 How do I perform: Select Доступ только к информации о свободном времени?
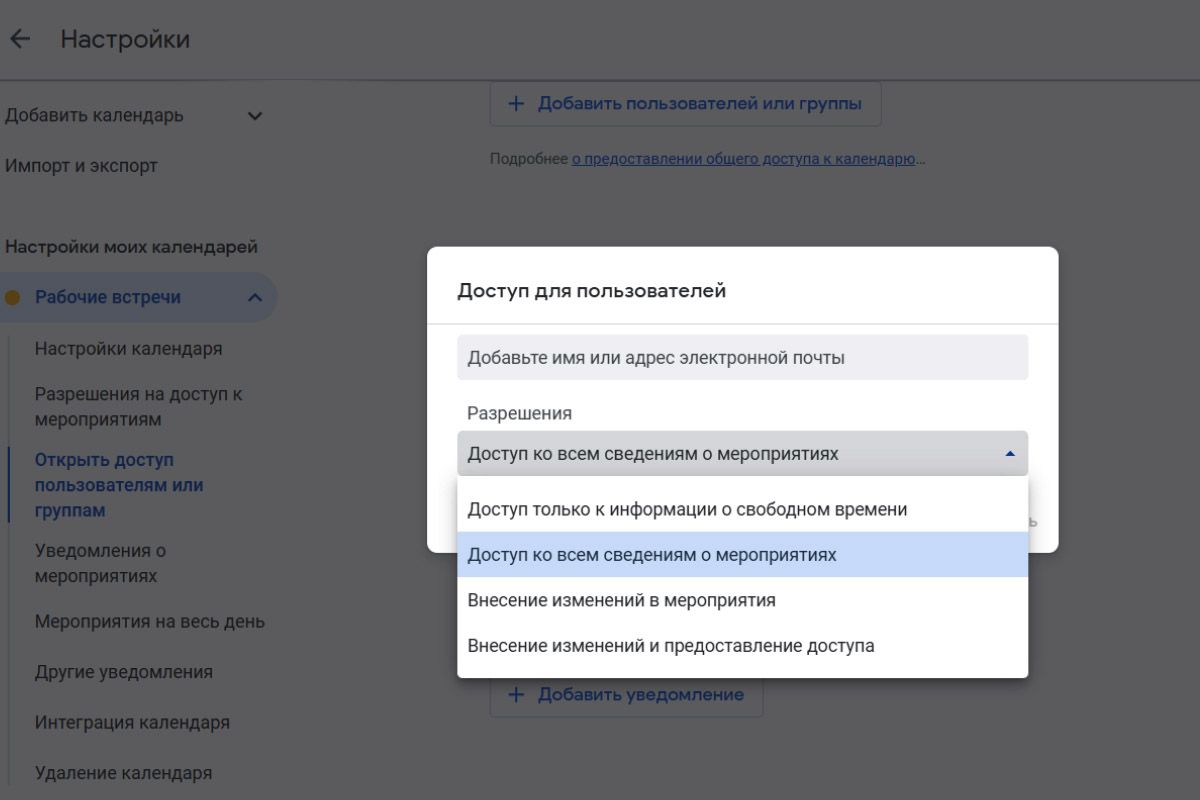742,509
